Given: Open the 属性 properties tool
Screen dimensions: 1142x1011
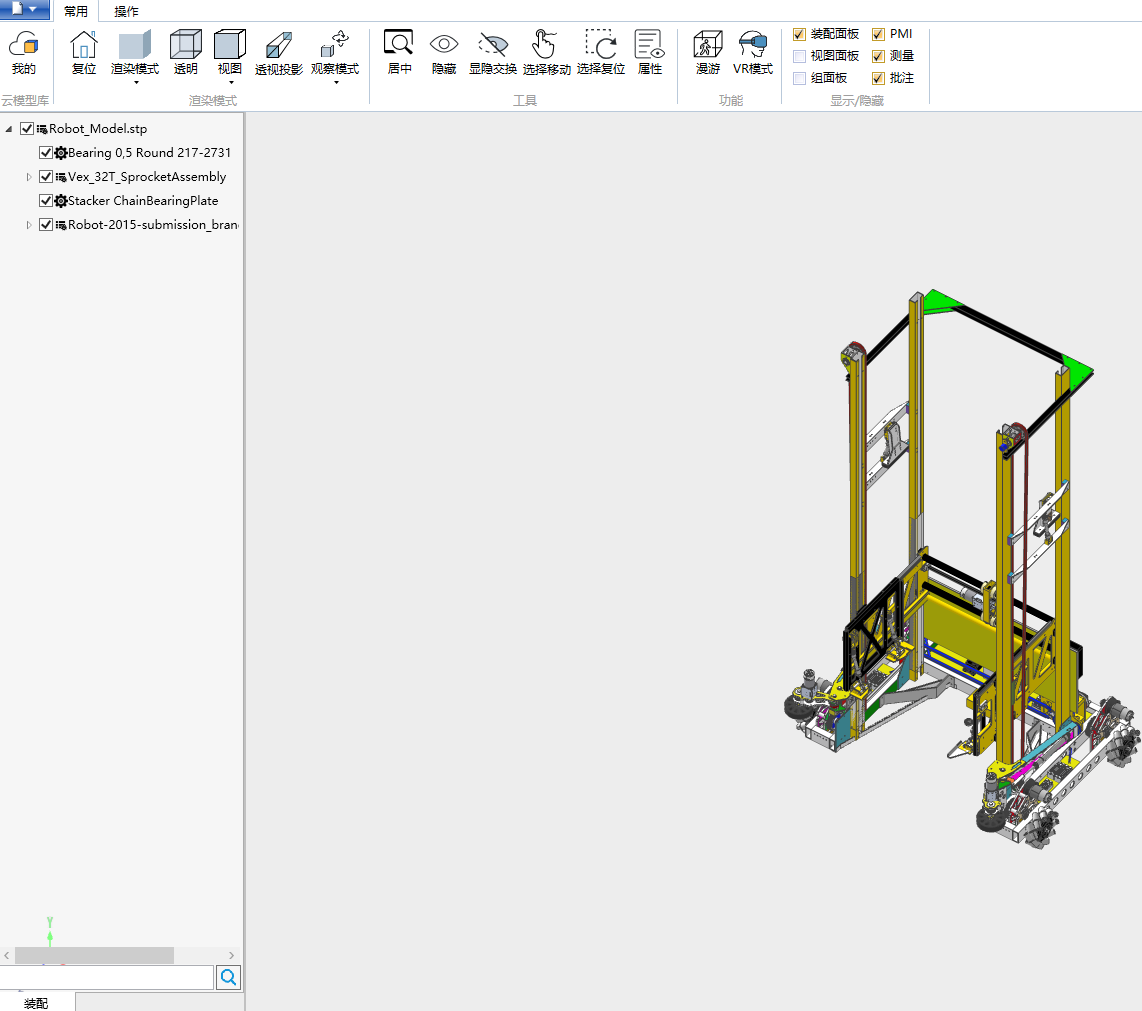Looking at the screenshot, I should [650, 52].
